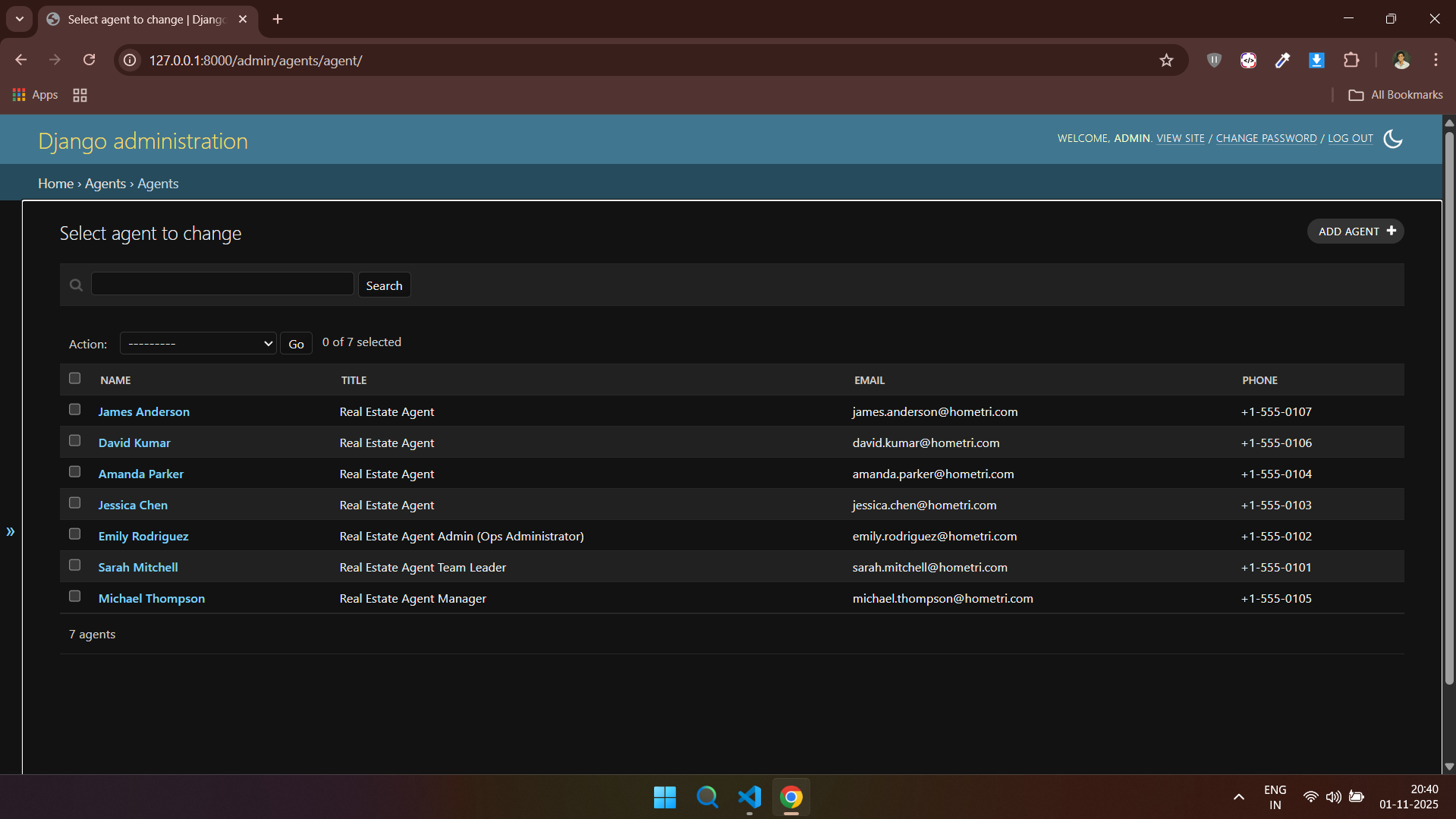
Task: Open the tab groups grid icon
Action: (x=80, y=95)
